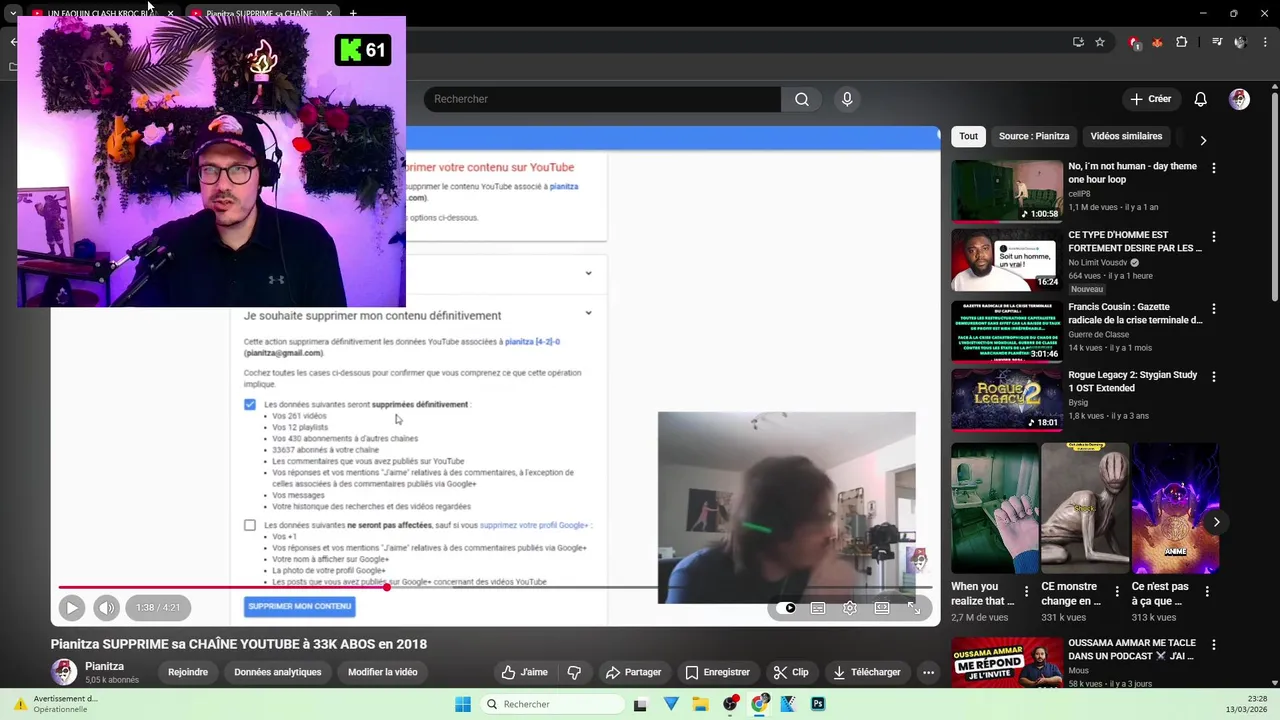This screenshot has height=720, width=1280.
Task: Open Photoshop from the taskbar
Action: point(818,704)
